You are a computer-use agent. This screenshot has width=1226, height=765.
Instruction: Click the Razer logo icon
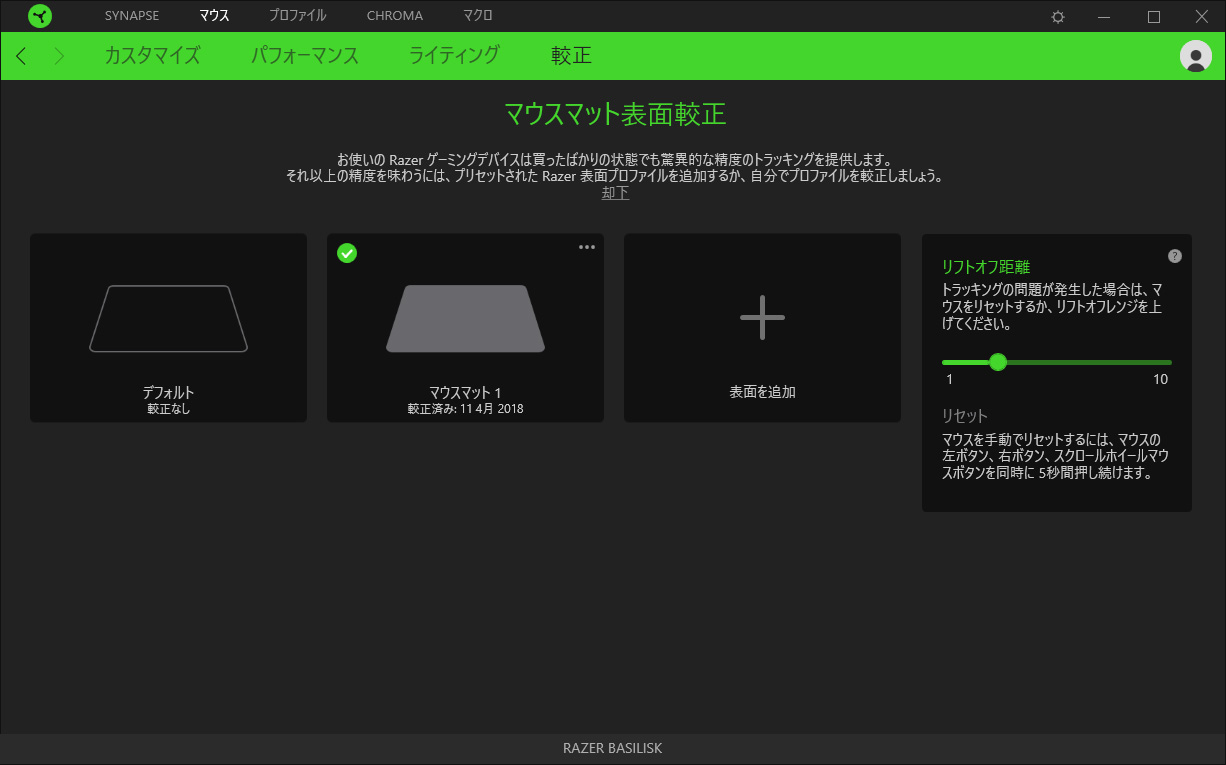pyautogui.click(x=40, y=16)
